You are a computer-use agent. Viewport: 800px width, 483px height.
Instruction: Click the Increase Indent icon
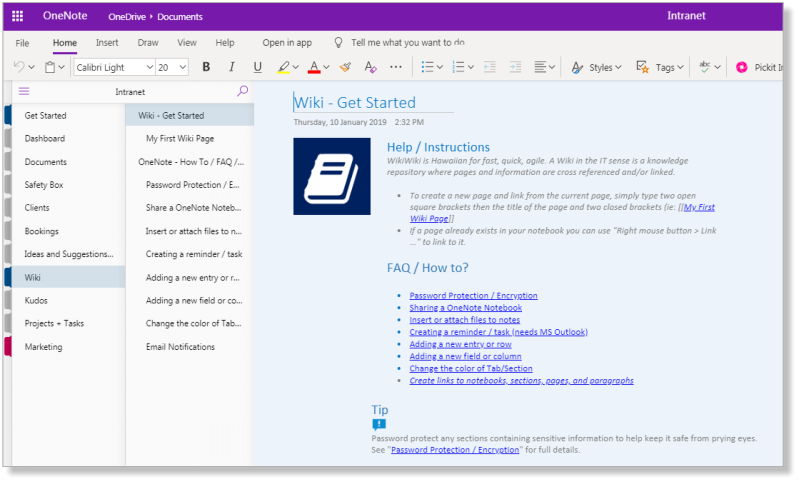(515, 67)
